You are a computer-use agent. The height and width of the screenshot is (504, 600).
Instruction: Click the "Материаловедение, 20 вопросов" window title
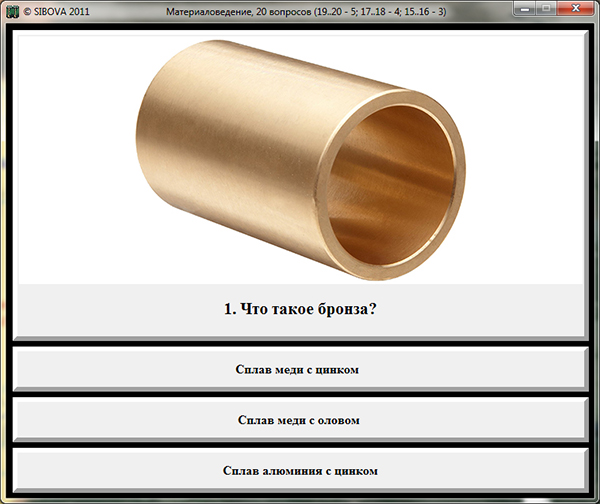point(306,12)
